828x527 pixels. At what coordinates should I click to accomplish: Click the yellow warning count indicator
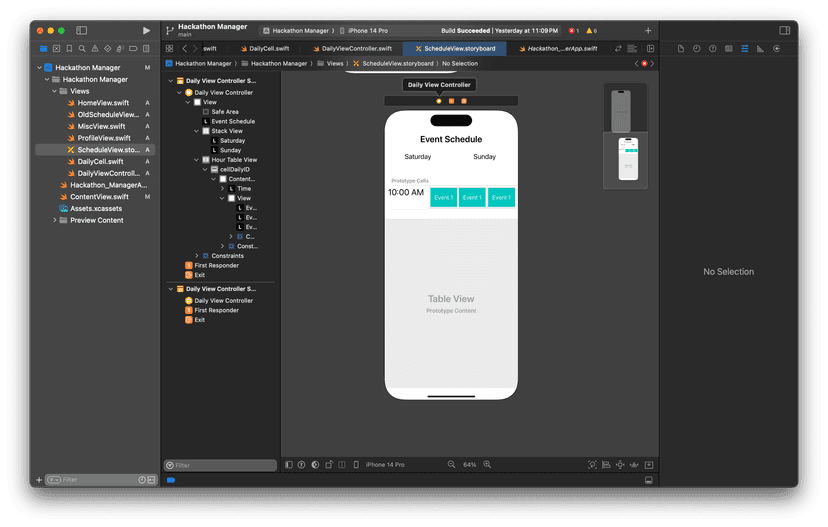(591, 31)
